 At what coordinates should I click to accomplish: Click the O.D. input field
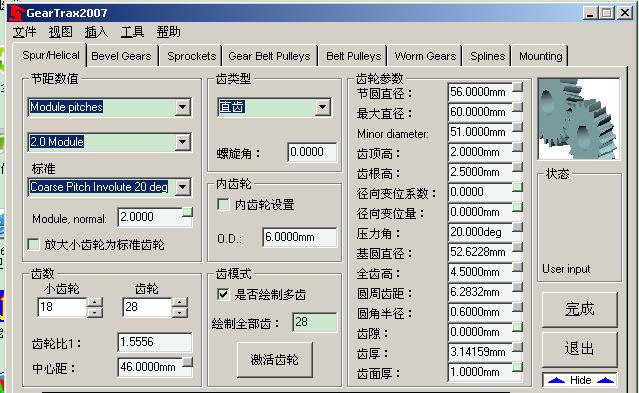300,237
